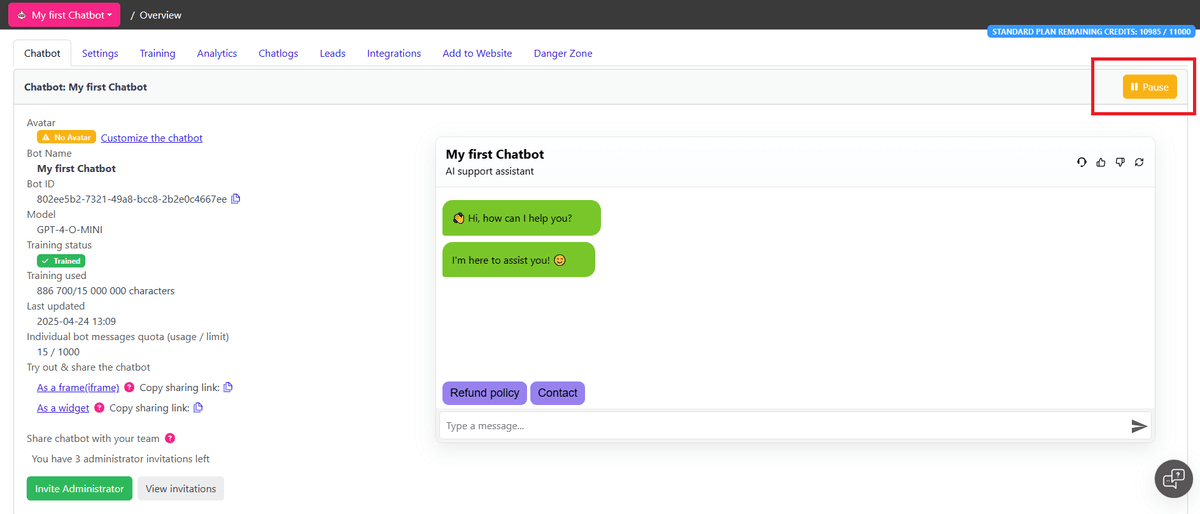Open the Danger Zone tab
Image resolution: width=1200 pixels, height=514 pixels.
563,53
